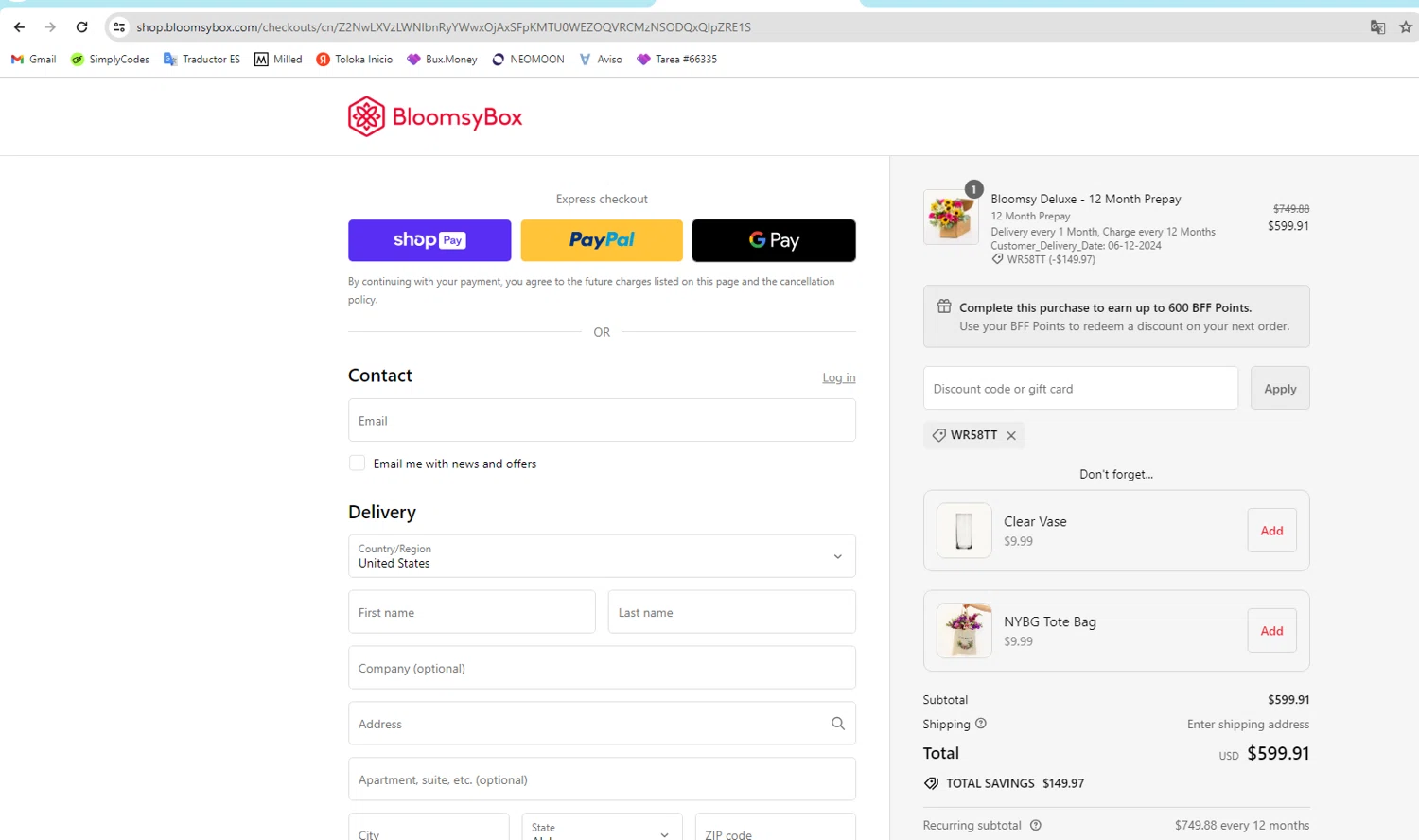Screen dimensions: 1419x840
Task: Click 'Enter shipping address' text
Action: tap(1249, 724)
